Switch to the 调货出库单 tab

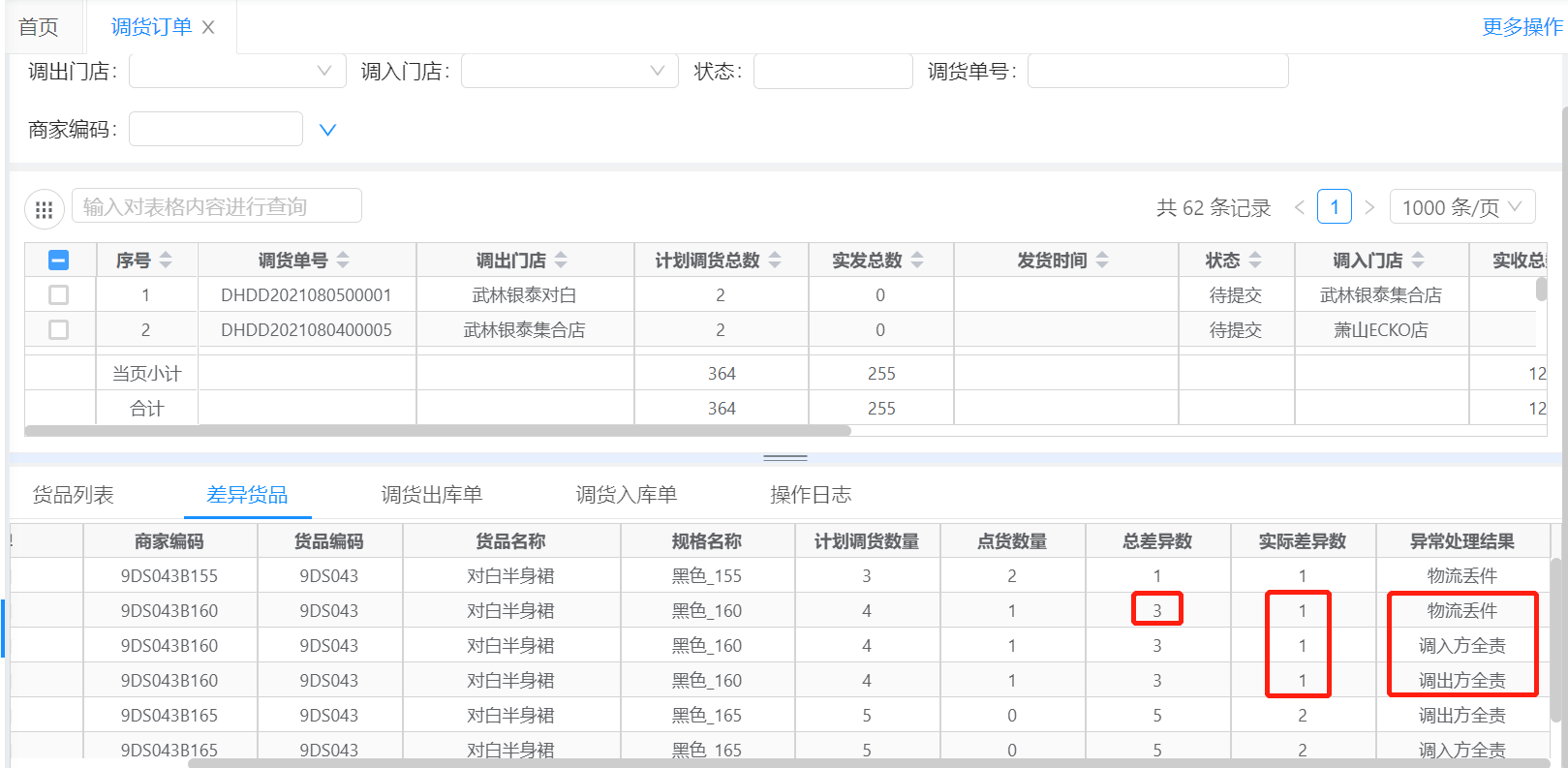click(x=432, y=495)
